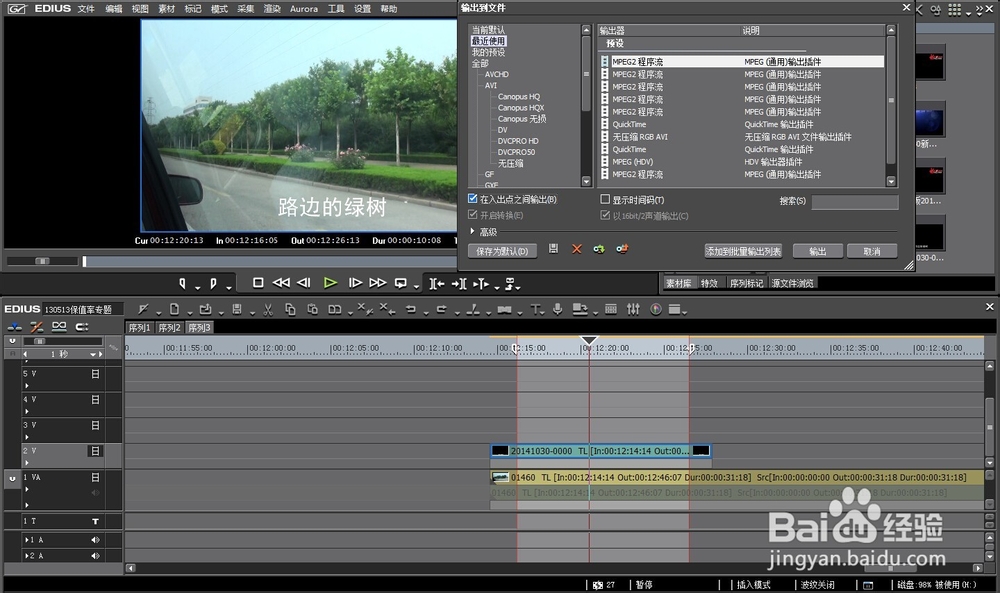Click the '搜索' search input field
1000x593 pixels.
pyautogui.click(x=855, y=202)
